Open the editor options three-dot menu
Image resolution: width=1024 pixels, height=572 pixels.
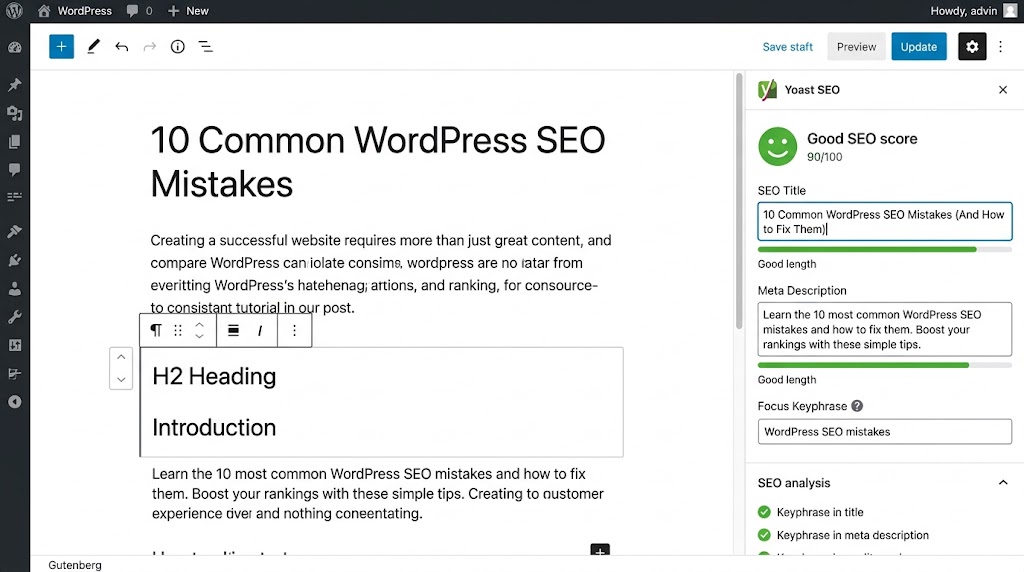(1000, 47)
